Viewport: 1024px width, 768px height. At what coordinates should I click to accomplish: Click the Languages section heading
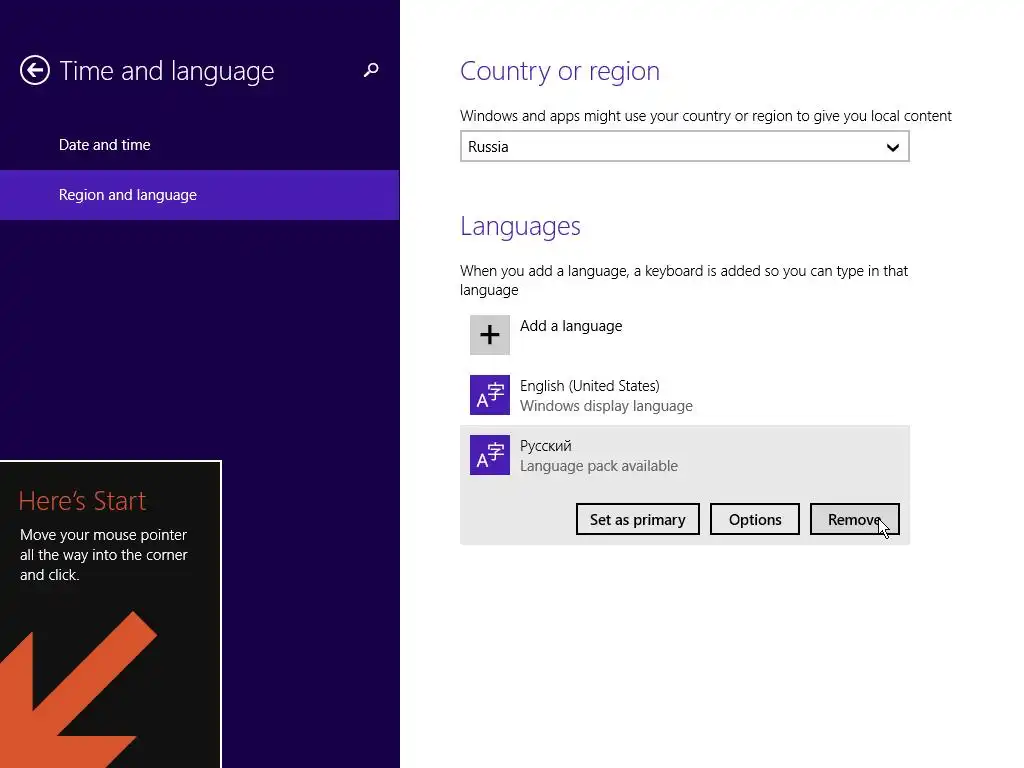pos(520,226)
